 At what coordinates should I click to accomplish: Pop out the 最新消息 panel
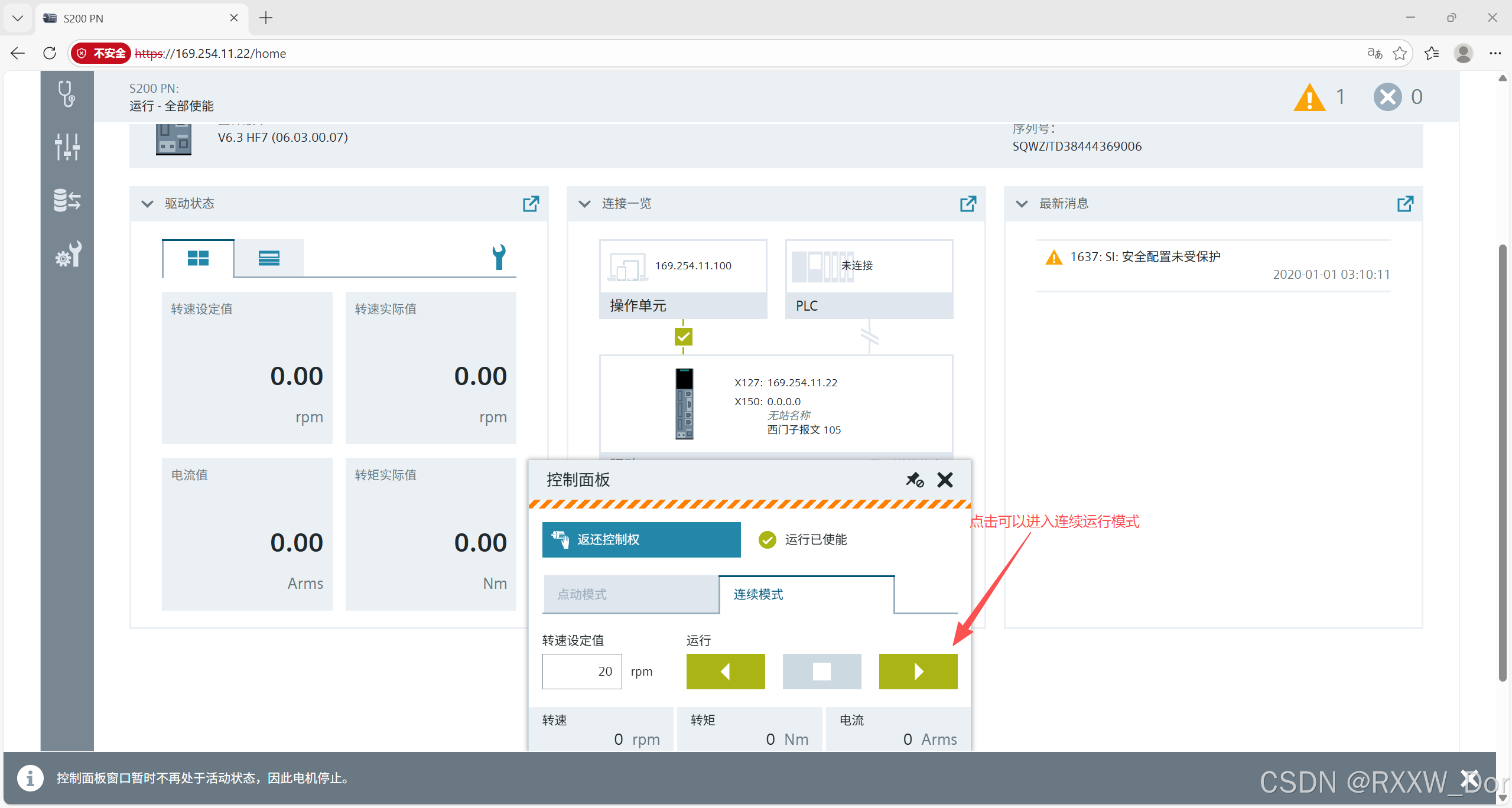point(1405,204)
